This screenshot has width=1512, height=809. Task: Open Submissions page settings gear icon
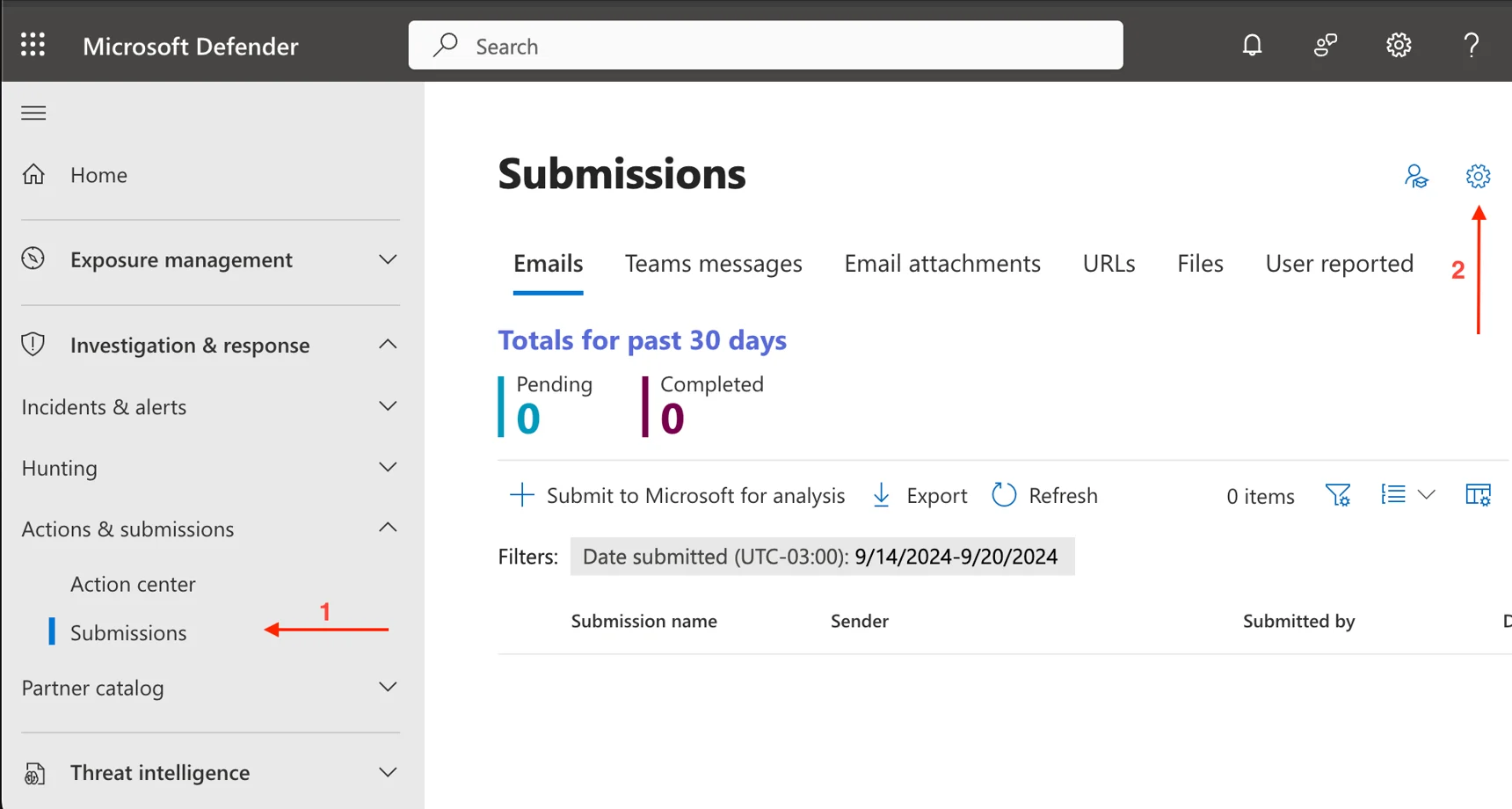point(1478,176)
